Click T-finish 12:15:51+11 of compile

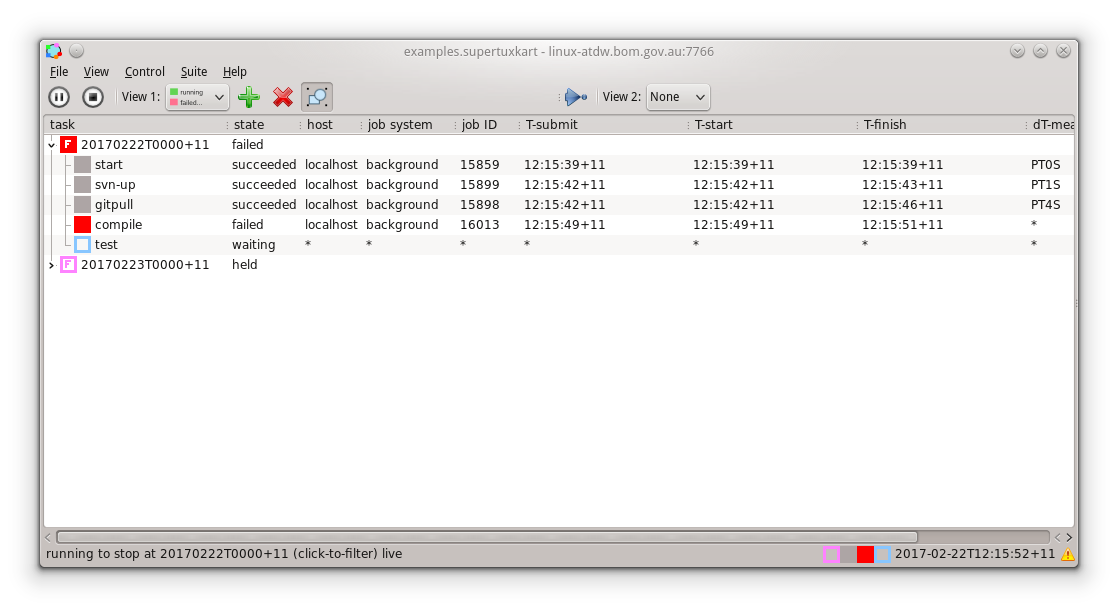902,225
